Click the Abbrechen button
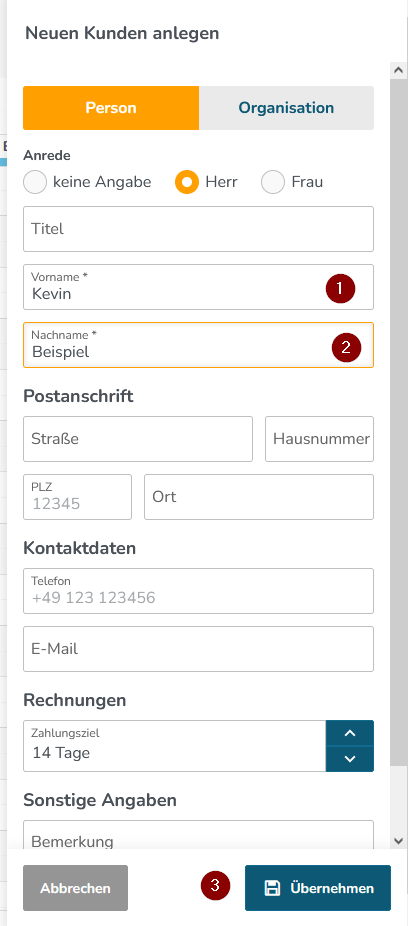Viewport: 408px width, 926px height. pos(76,888)
